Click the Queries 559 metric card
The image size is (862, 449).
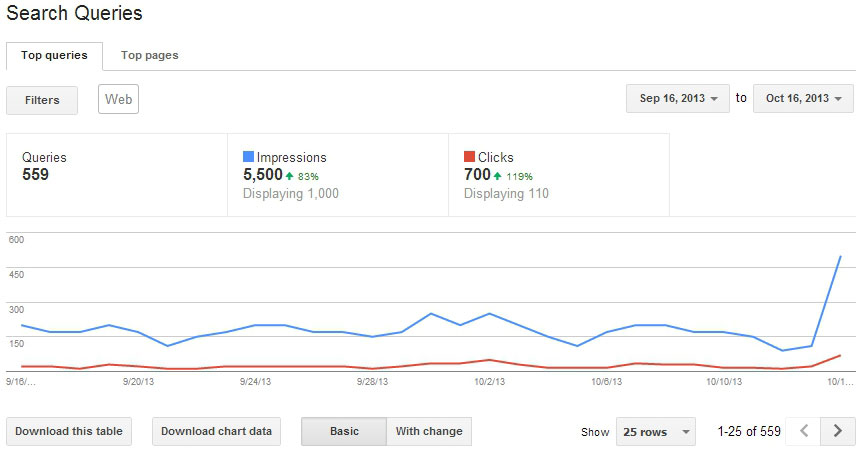point(117,175)
